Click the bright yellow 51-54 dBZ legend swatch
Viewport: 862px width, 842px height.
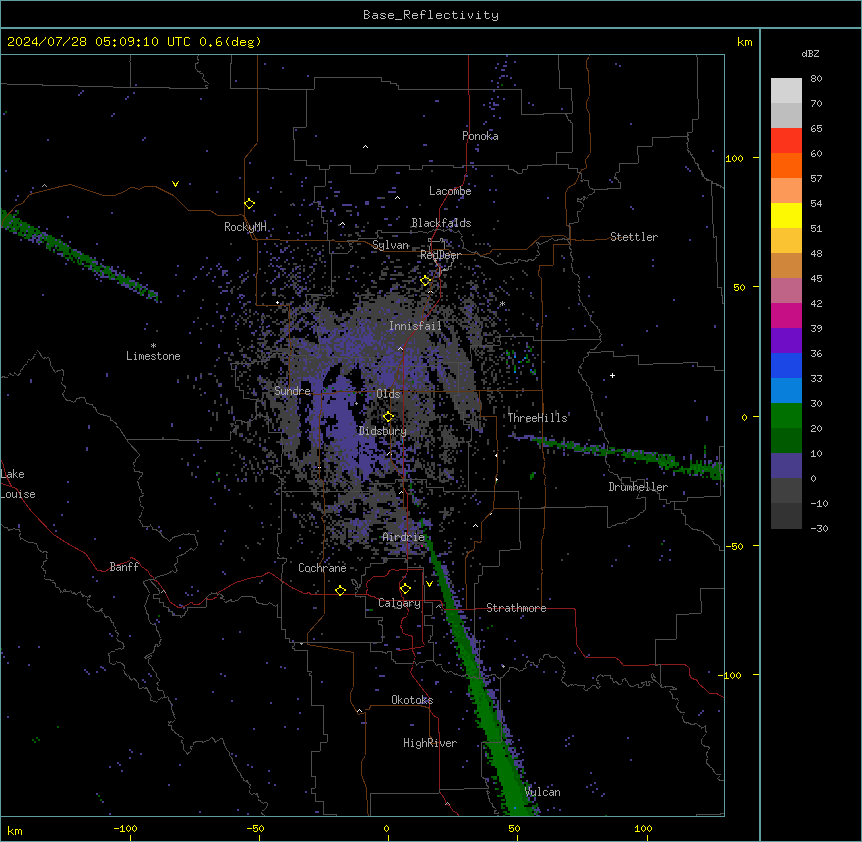pos(786,215)
